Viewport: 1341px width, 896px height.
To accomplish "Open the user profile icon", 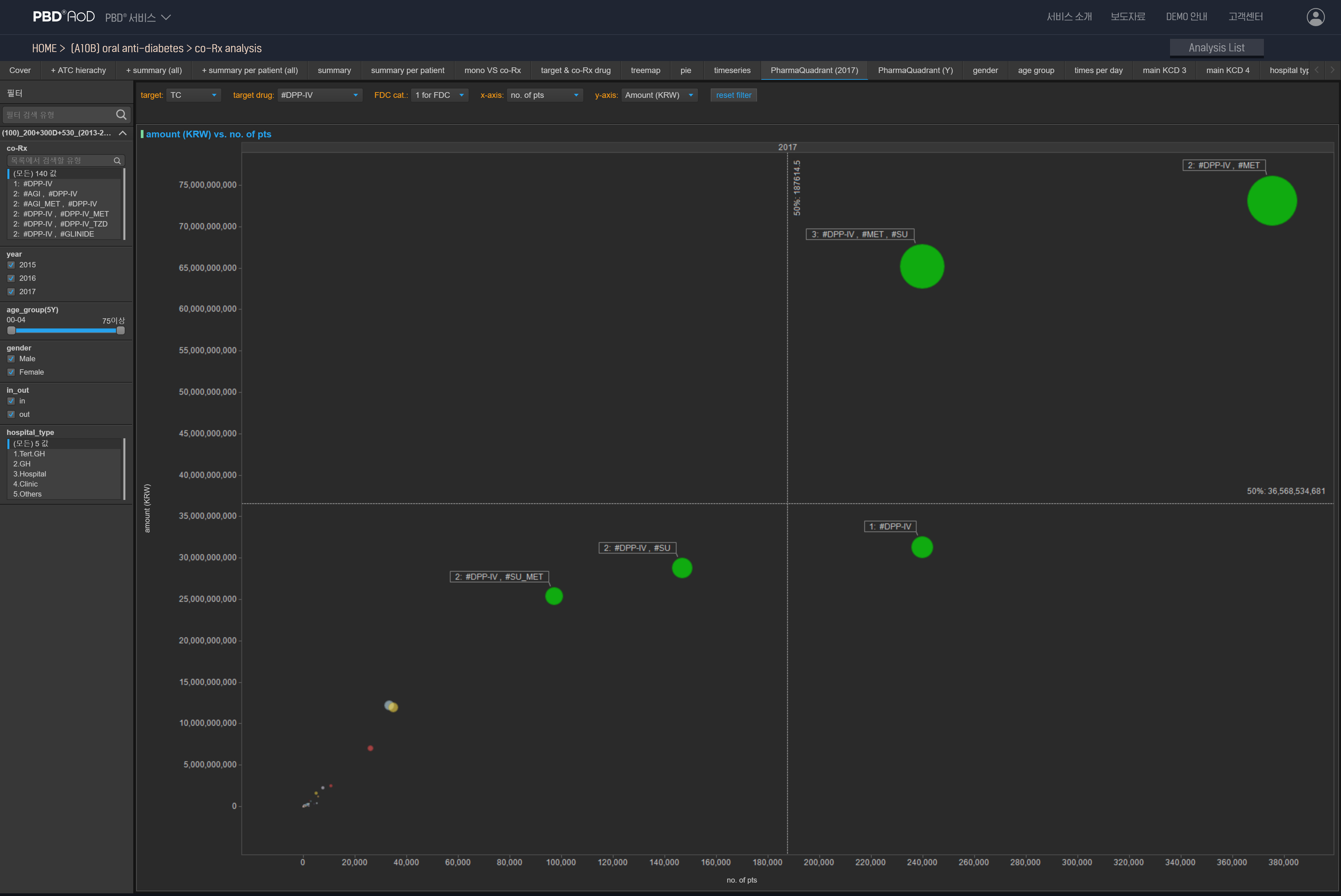I will tap(1315, 17).
